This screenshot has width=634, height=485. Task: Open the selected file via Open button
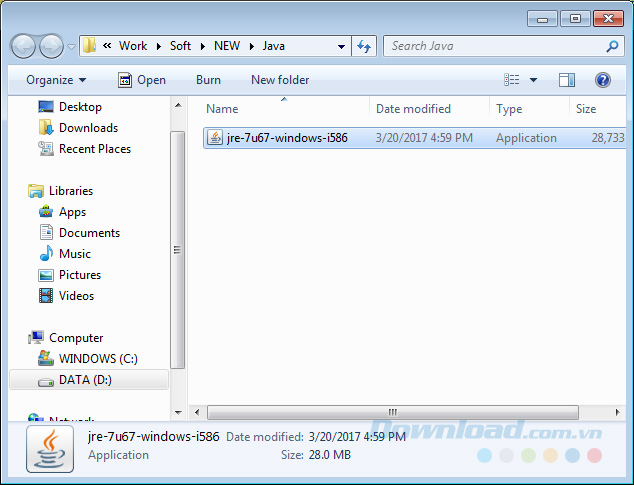tap(142, 80)
